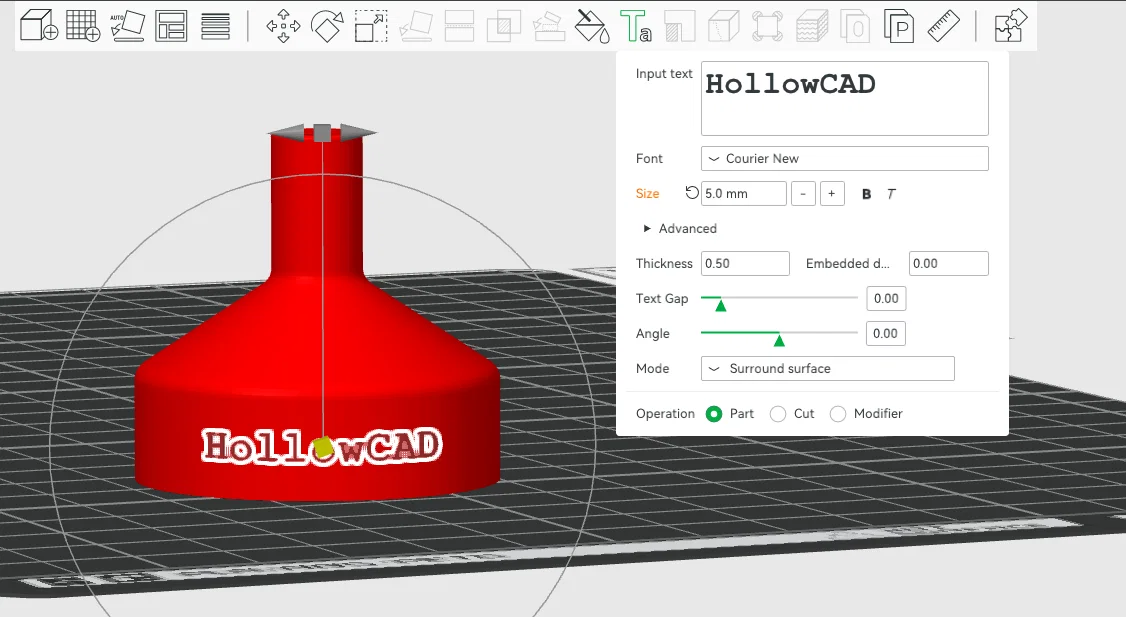Click the Embedded depth value field
The image size is (1126, 617).
click(949, 264)
